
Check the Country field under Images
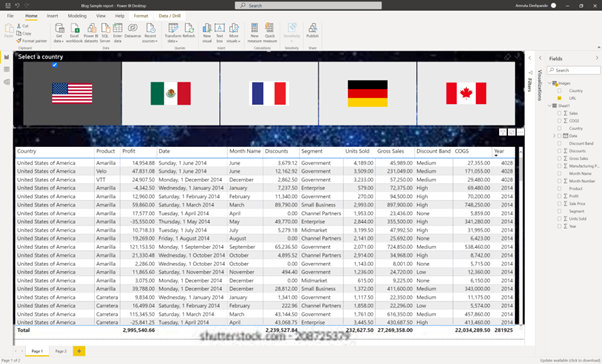(559, 91)
